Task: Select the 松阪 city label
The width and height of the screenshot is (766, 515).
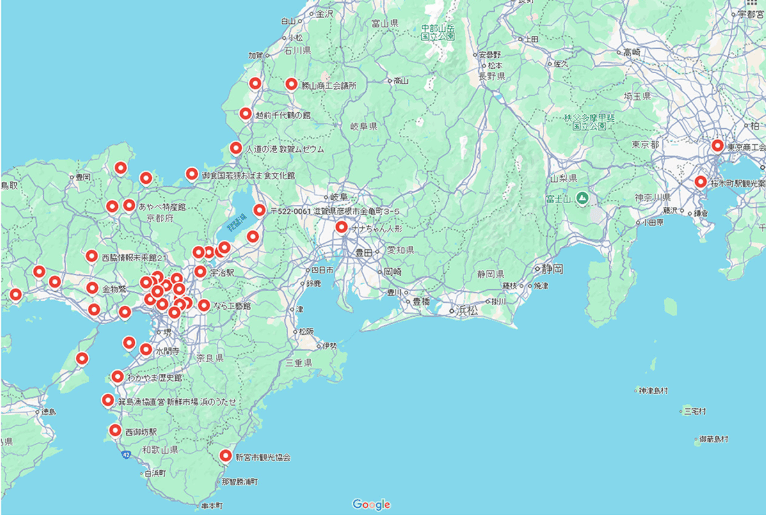Action: tap(306, 331)
